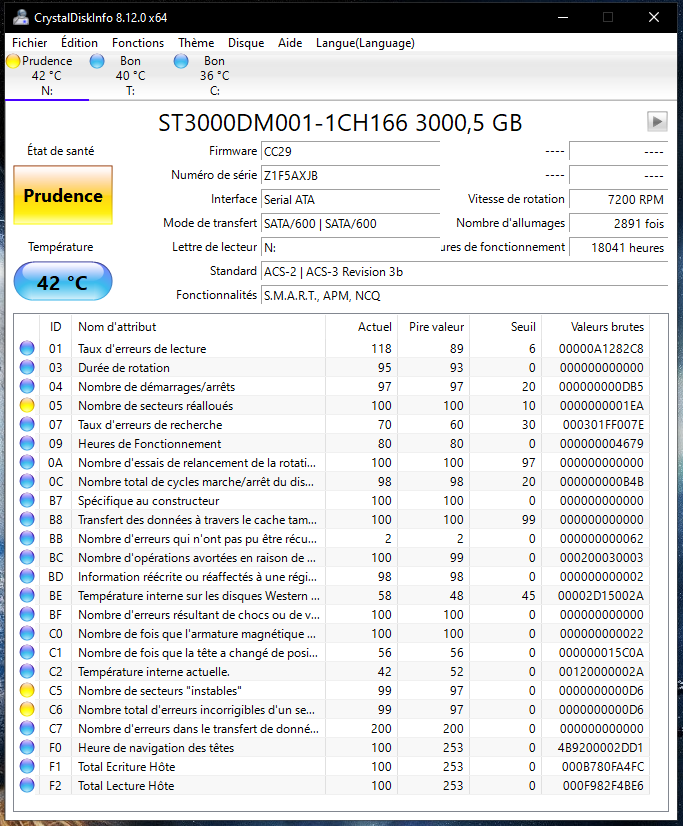Click yellow status icon for Nombre de secteurs réalloués
This screenshot has width=683, height=826.
tap(27, 406)
